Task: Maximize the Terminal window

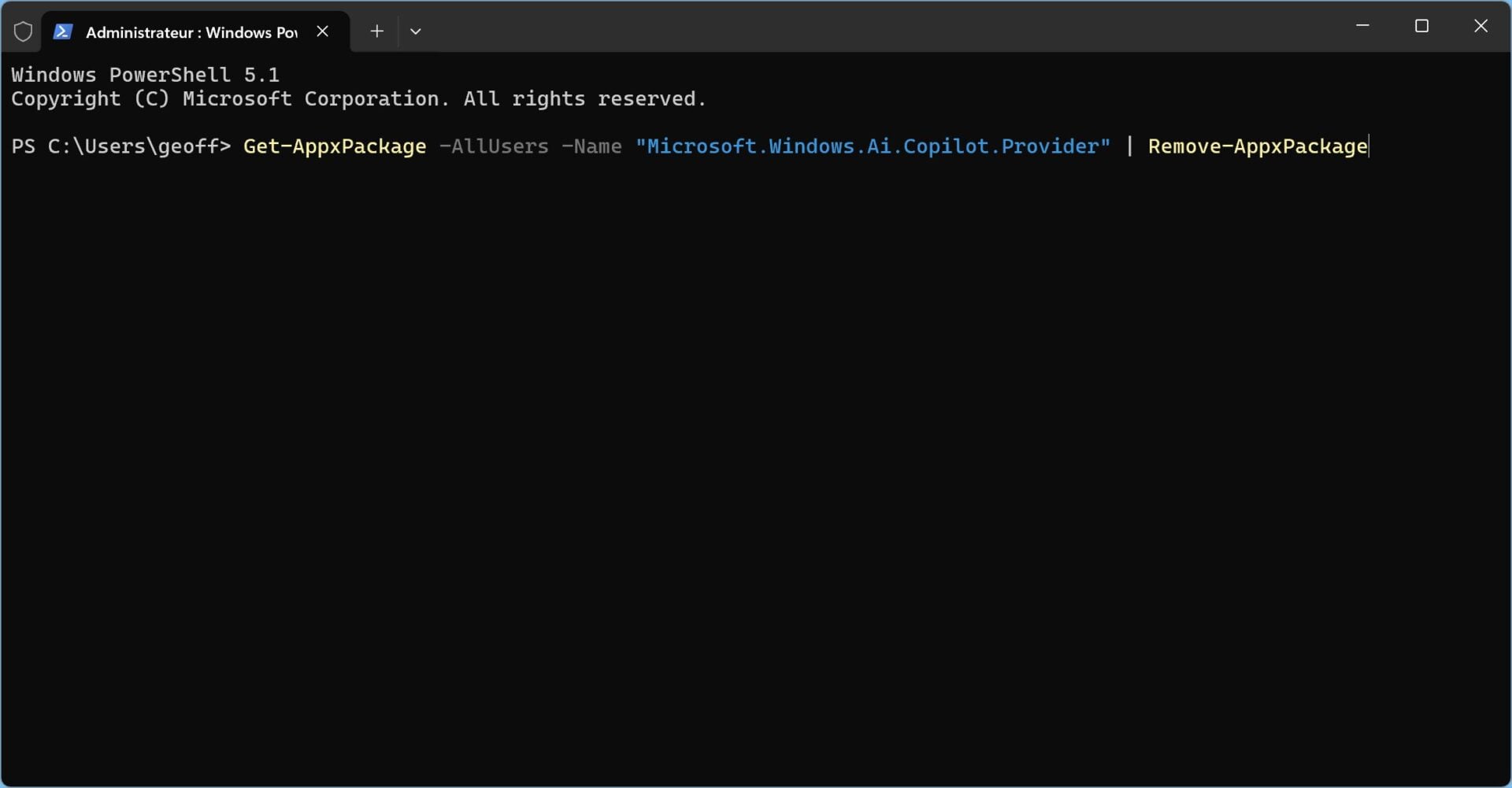Action: 1421,26
